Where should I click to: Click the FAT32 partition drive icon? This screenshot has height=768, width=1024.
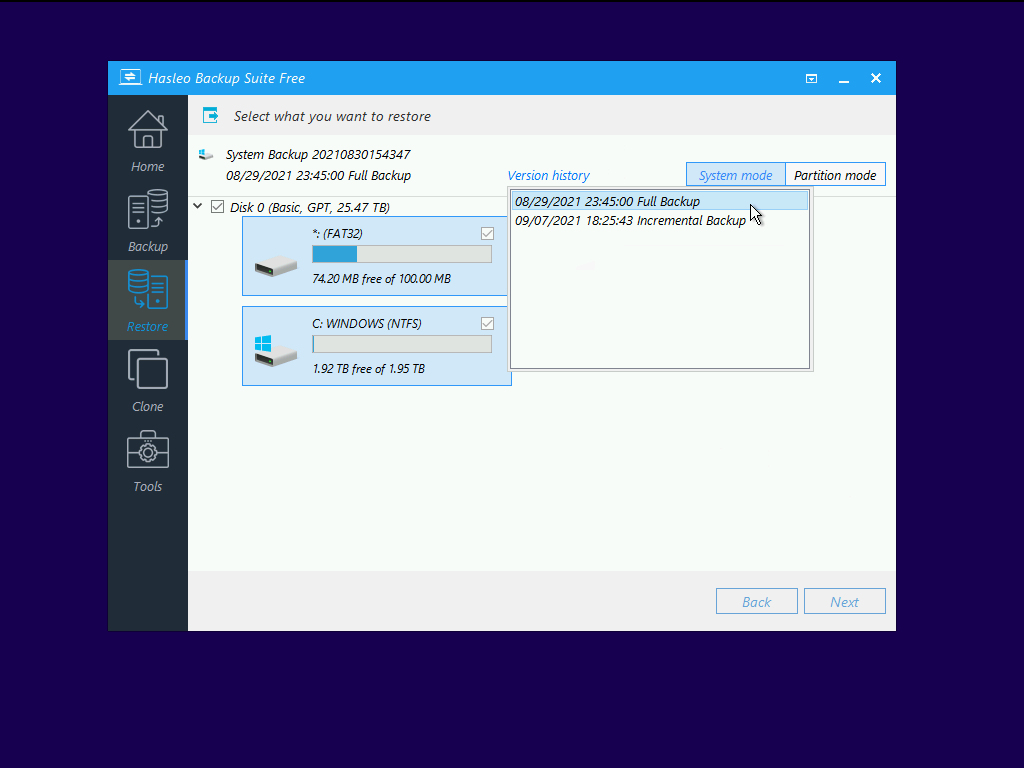(x=275, y=266)
